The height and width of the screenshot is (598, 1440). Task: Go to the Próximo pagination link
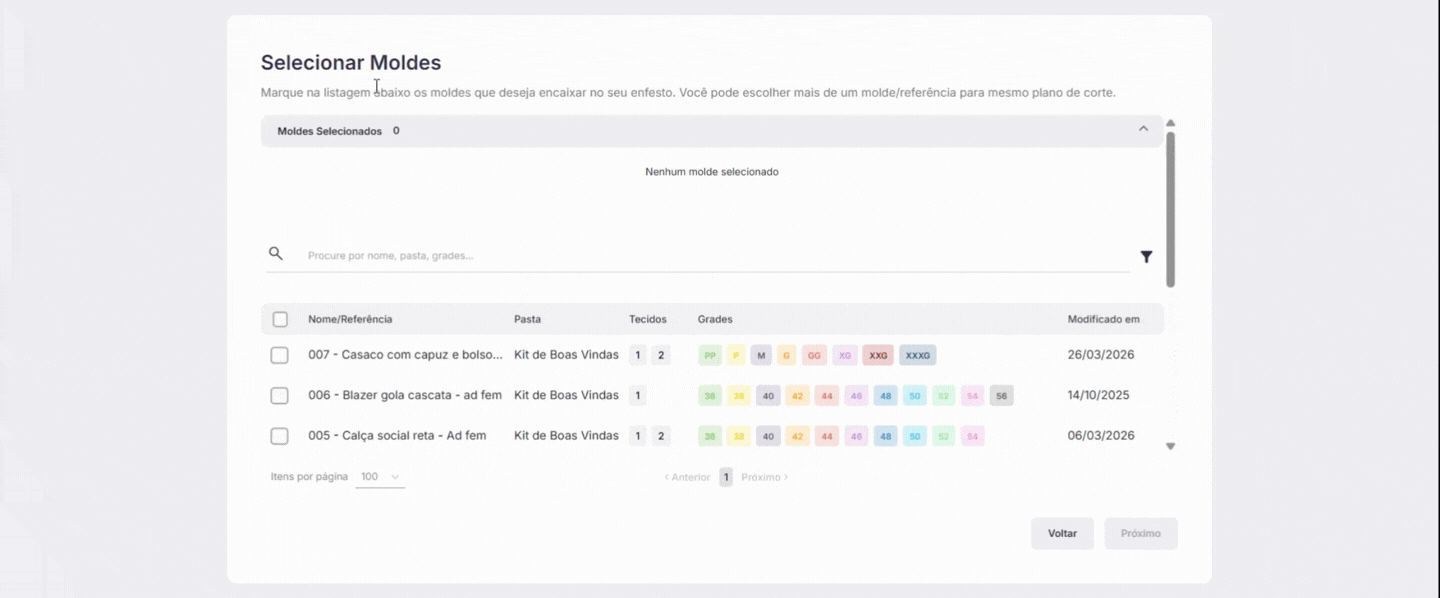point(765,477)
